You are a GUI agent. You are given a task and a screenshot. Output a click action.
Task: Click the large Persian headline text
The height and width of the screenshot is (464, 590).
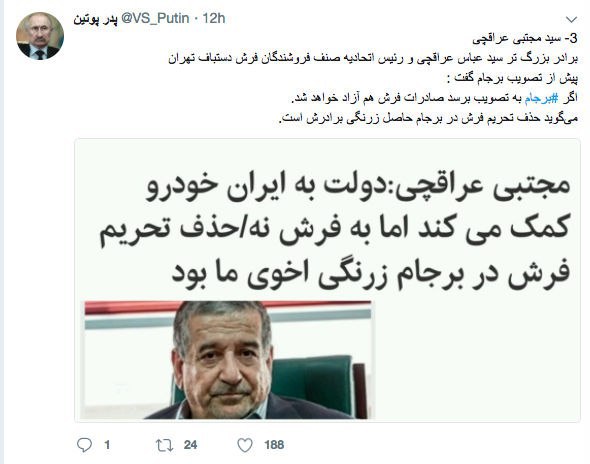[x=335, y=230]
